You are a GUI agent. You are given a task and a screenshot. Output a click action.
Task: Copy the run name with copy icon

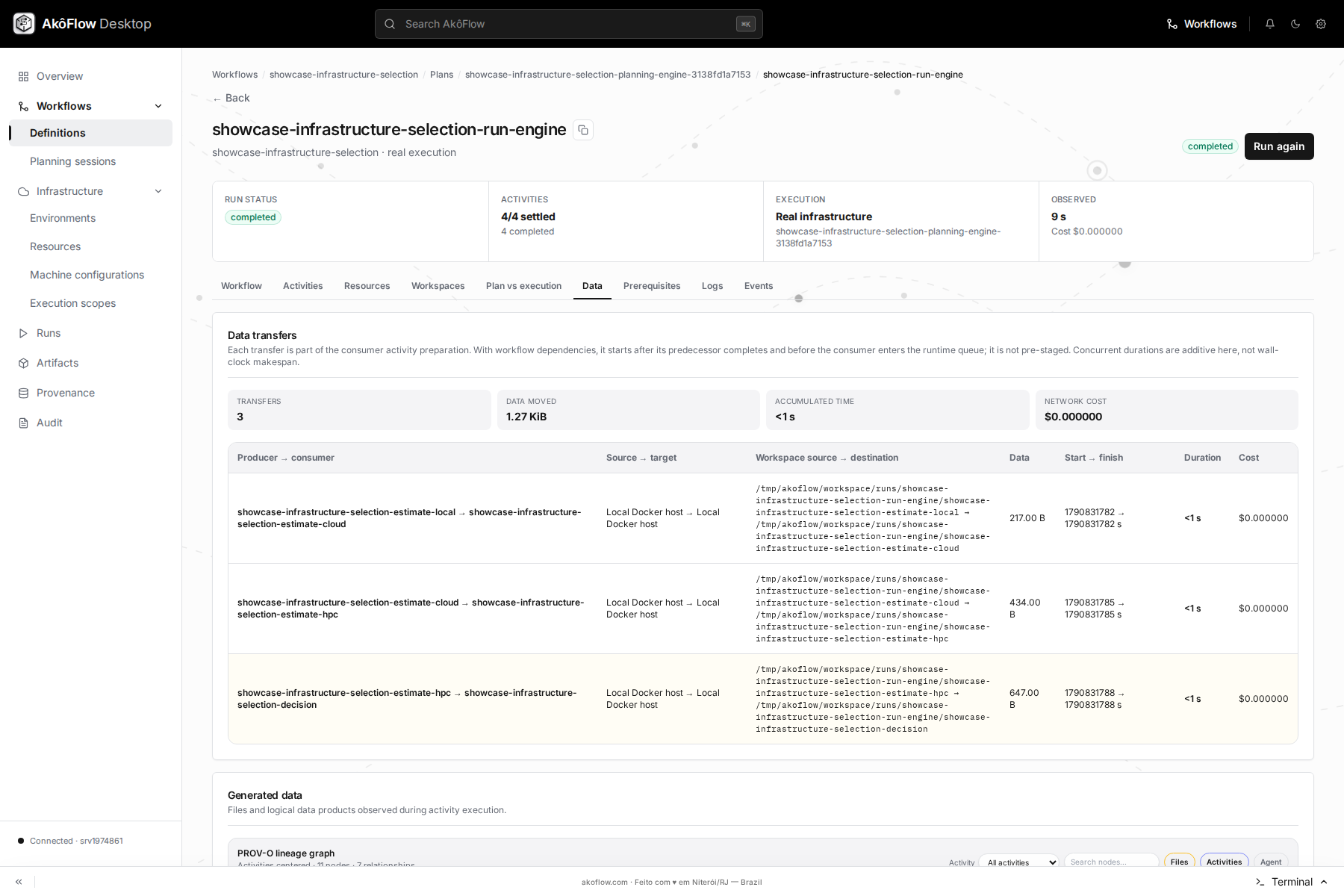pyautogui.click(x=583, y=130)
